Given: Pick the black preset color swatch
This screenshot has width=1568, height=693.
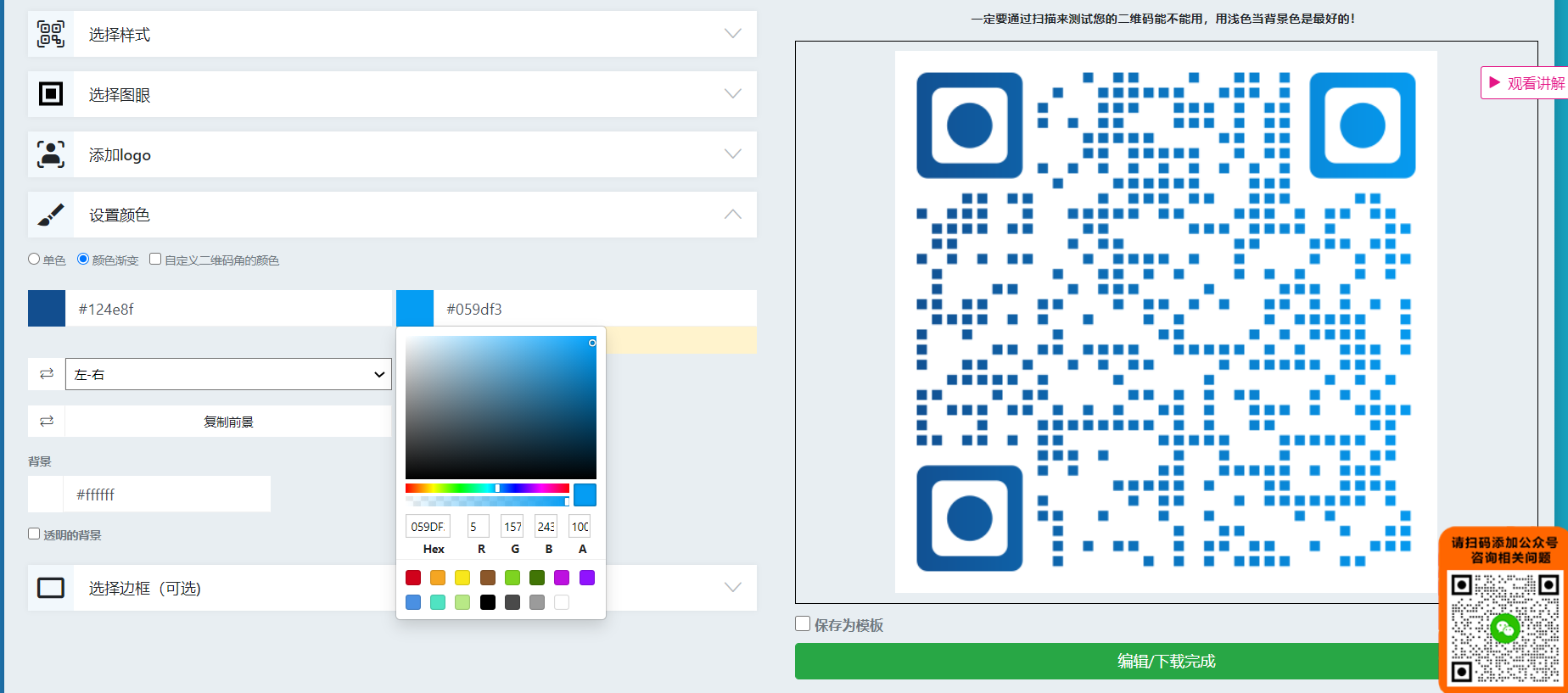Looking at the screenshot, I should point(488,602).
